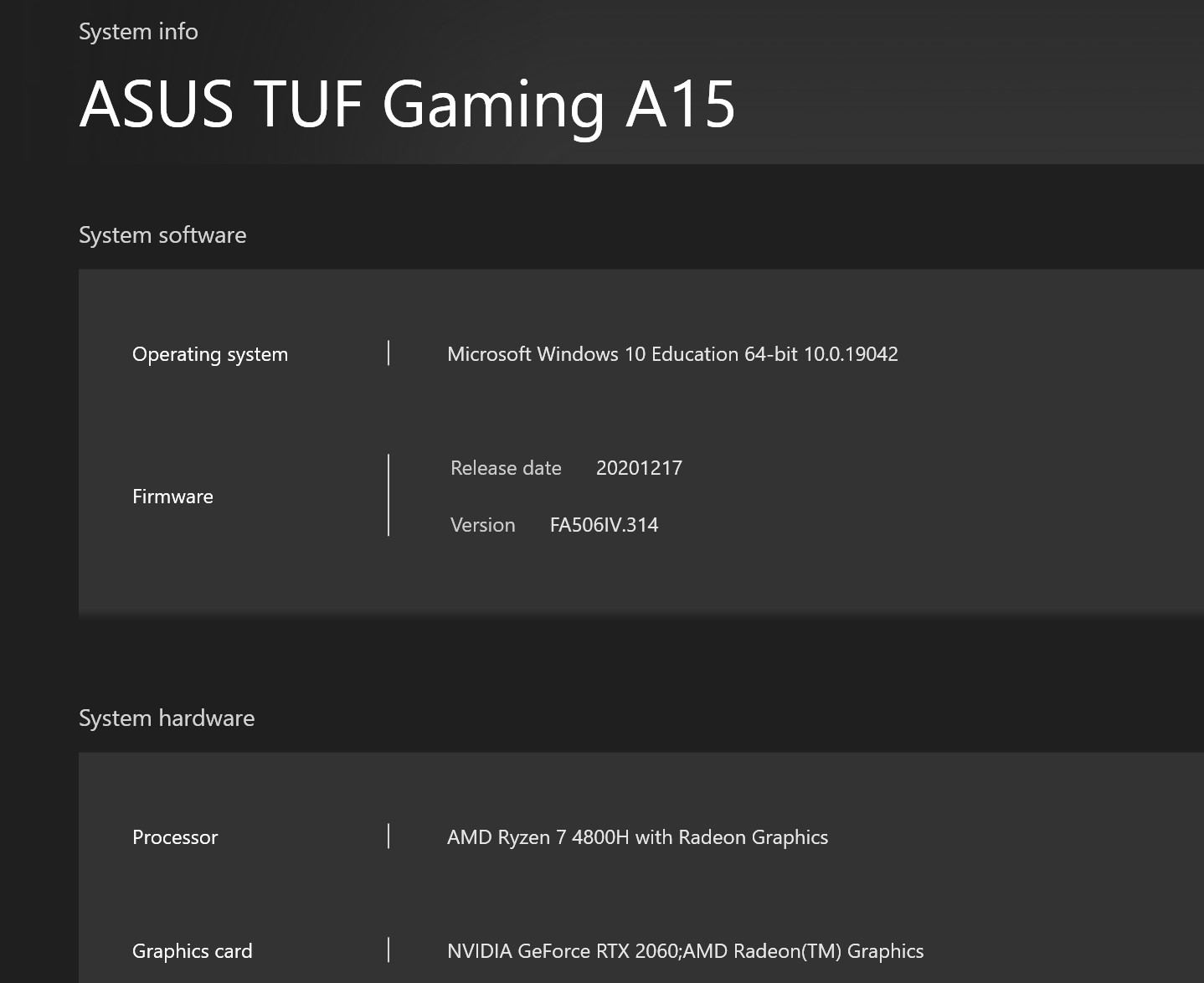The width and height of the screenshot is (1204, 983).
Task: Select 'NVIDIA GeForce RTX 2060;AMD Radeon(TM) Graphics' value
Action: [685, 951]
